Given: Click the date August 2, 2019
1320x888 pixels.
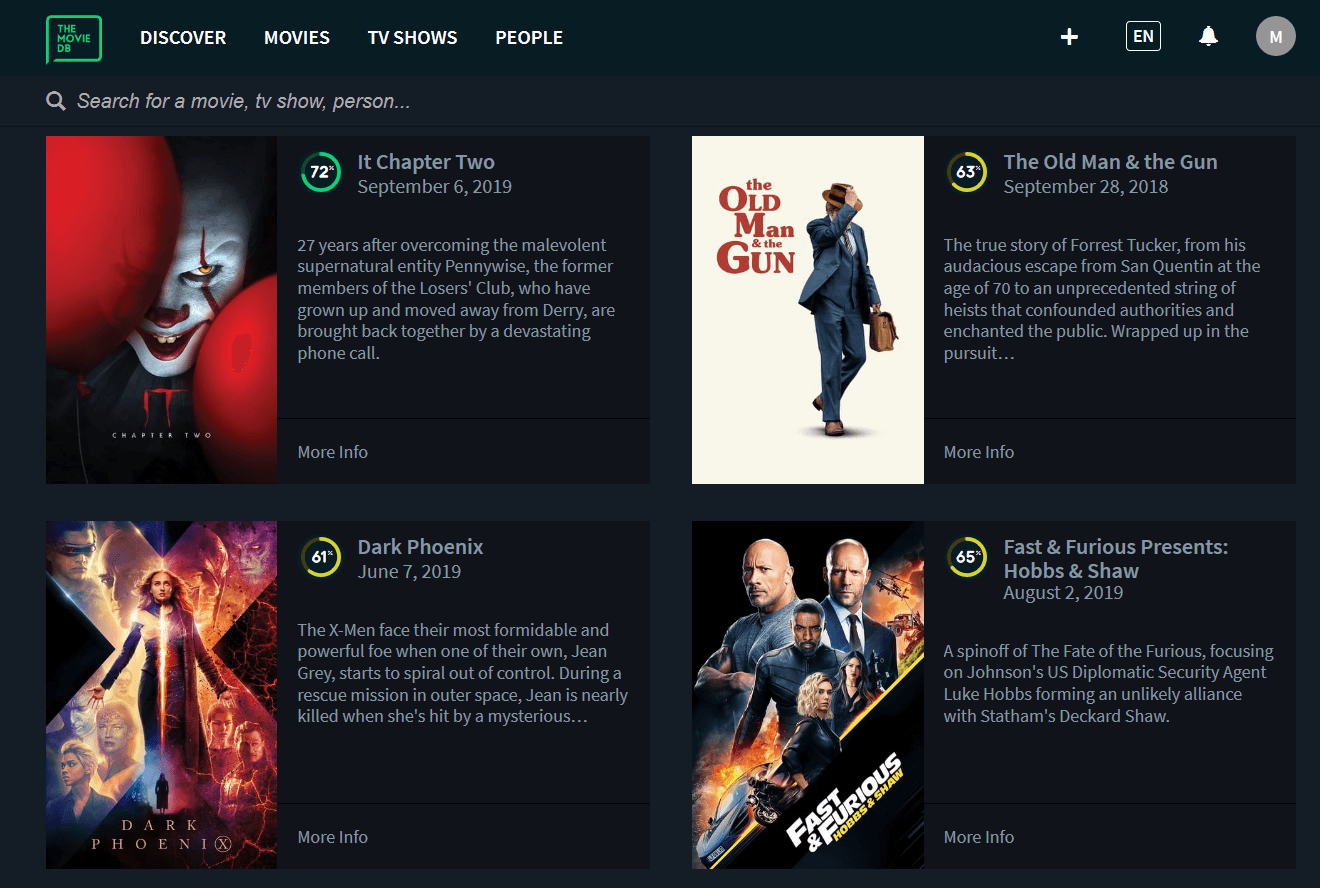Looking at the screenshot, I should coord(1063,593).
